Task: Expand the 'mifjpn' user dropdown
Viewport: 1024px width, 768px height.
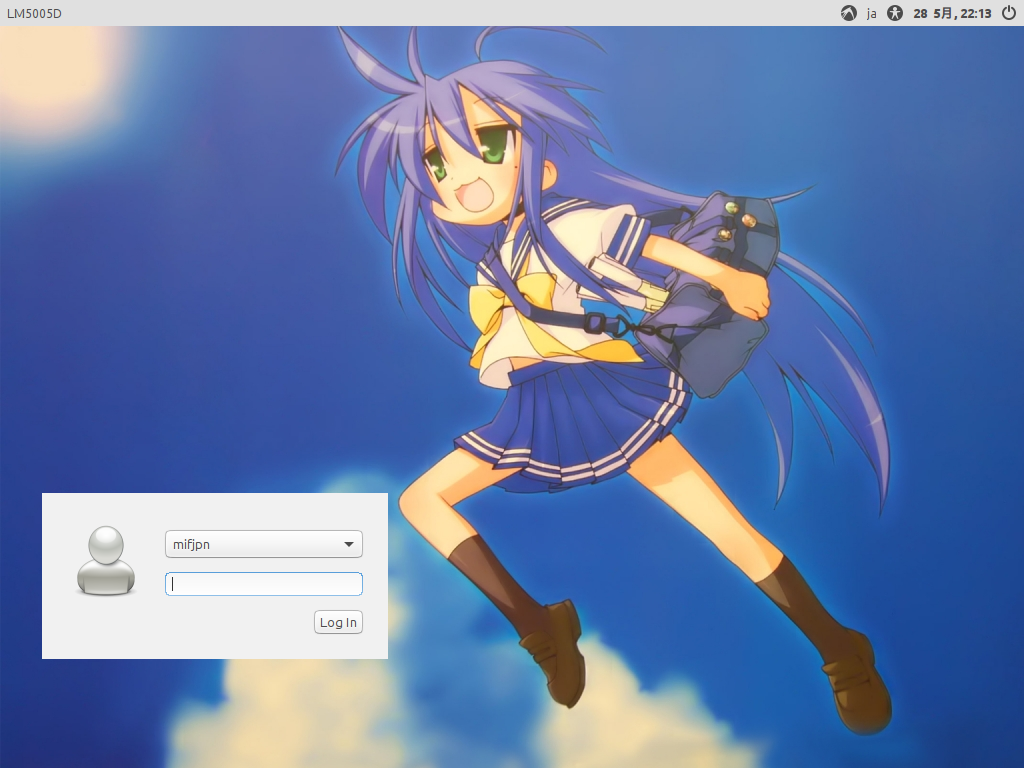Action: pyautogui.click(x=264, y=544)
